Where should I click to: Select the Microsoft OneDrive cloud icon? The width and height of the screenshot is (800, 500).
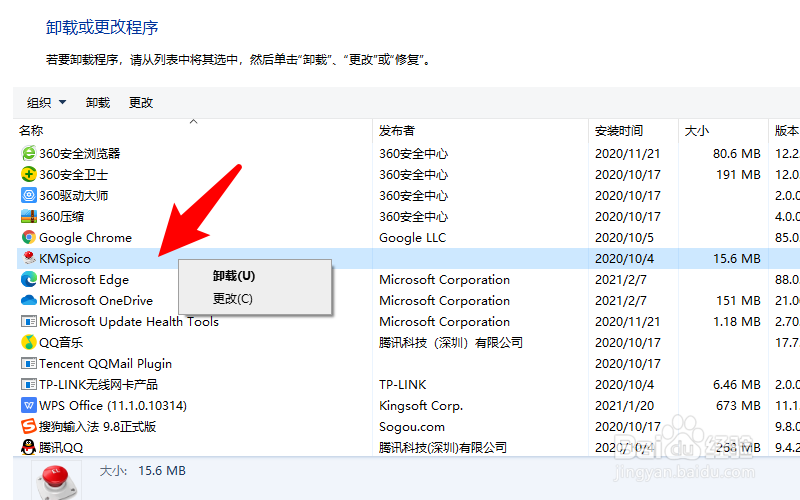(x=29, y=301)
